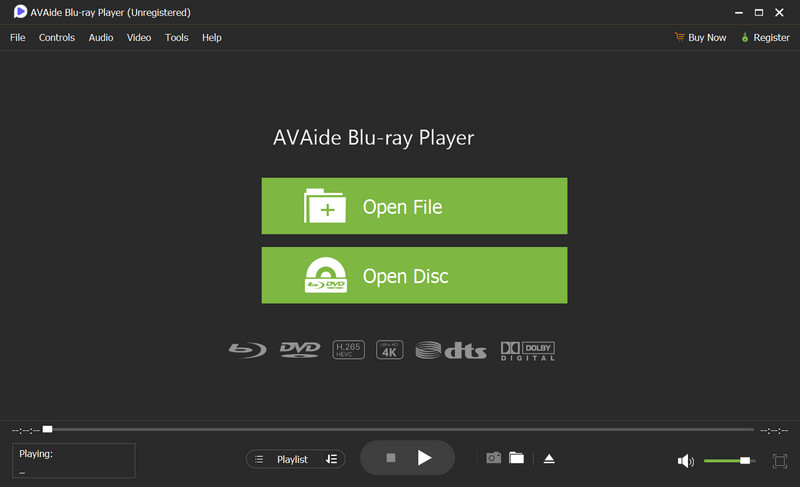Viewport: 800px width, 487px height.
Task: Click the Playing info box
Action: (73, 460)
